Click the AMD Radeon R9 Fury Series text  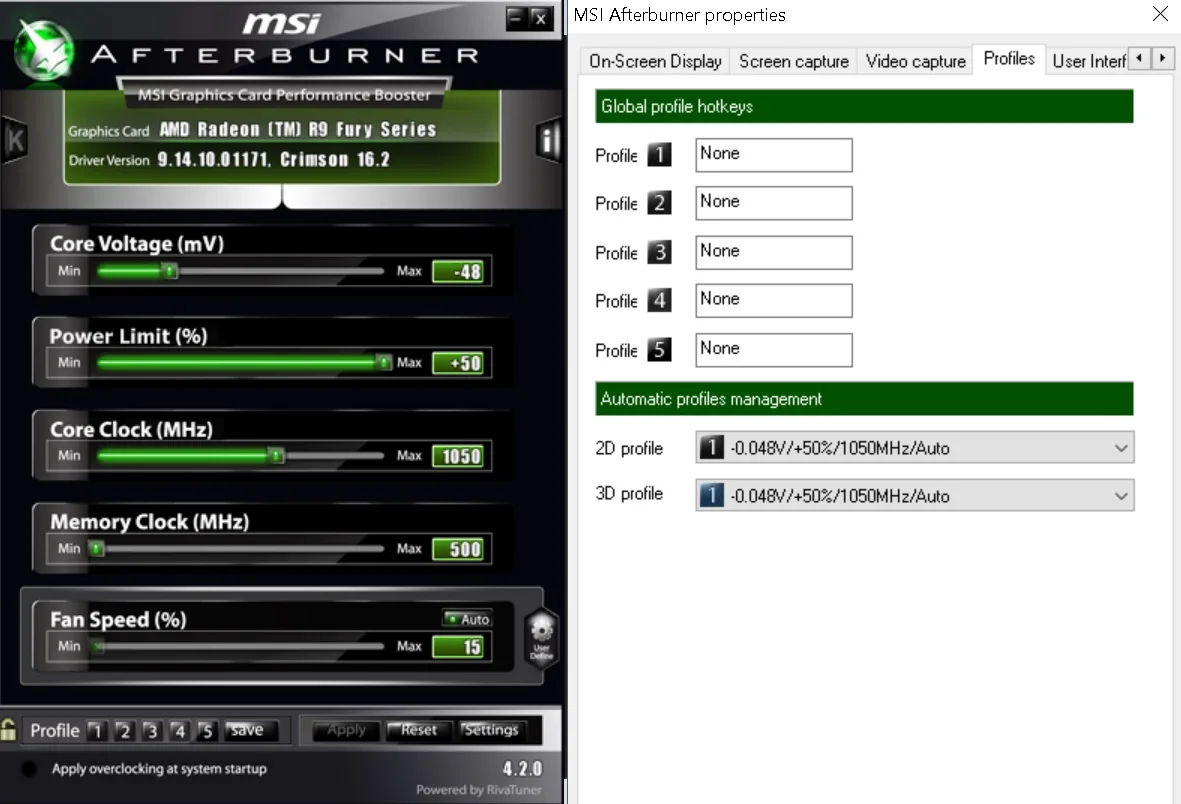click(x=298, y=130)
